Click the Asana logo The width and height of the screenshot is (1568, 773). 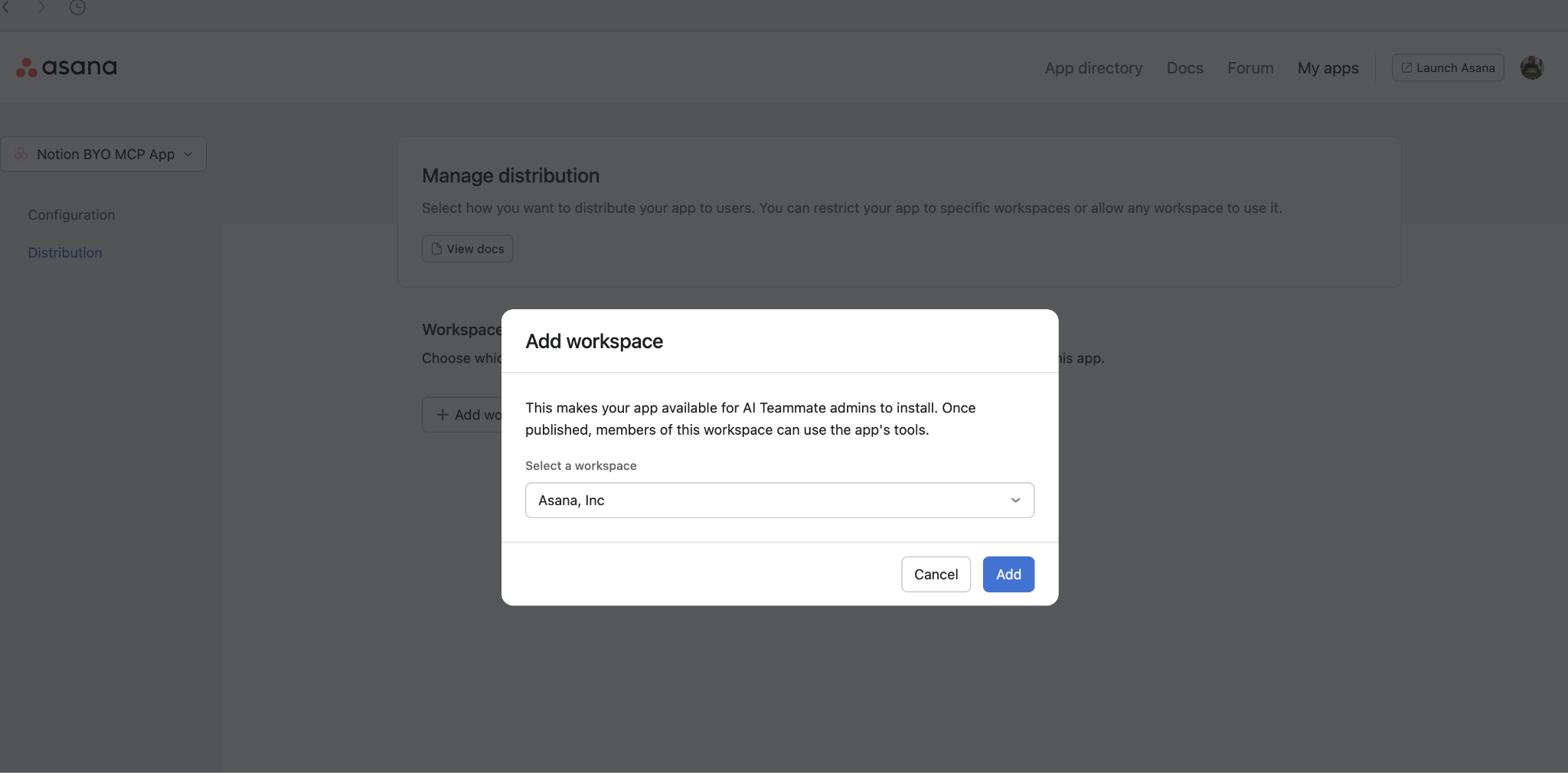[x=67, y=67]
